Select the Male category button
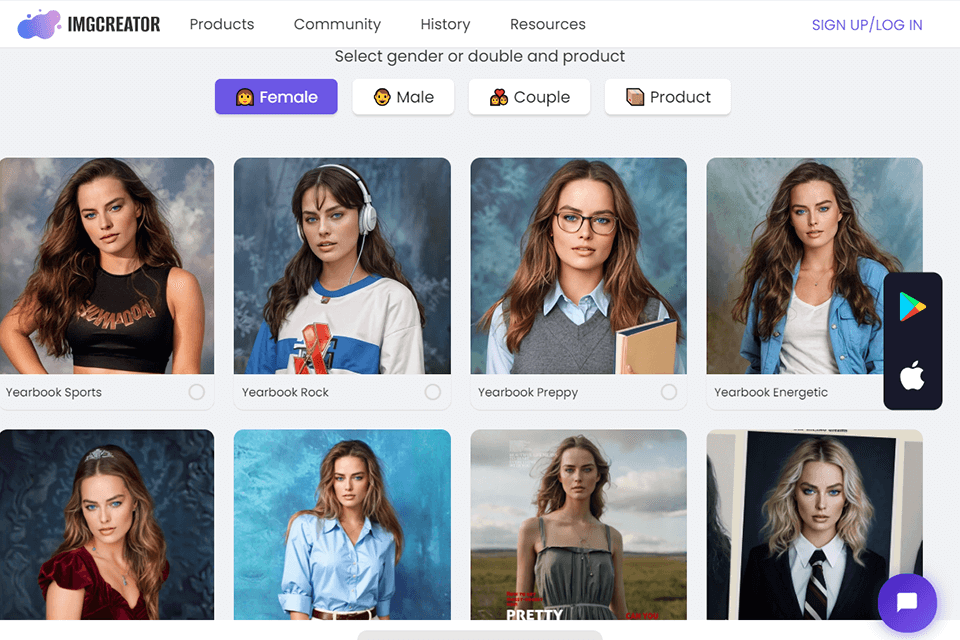960x640 pixels. coord(403,97)
